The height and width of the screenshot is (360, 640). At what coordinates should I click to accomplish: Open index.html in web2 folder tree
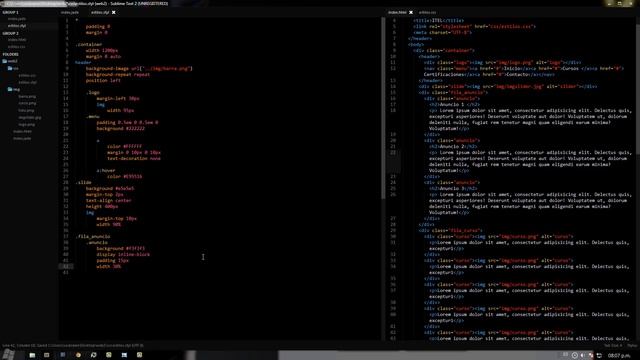22,131
